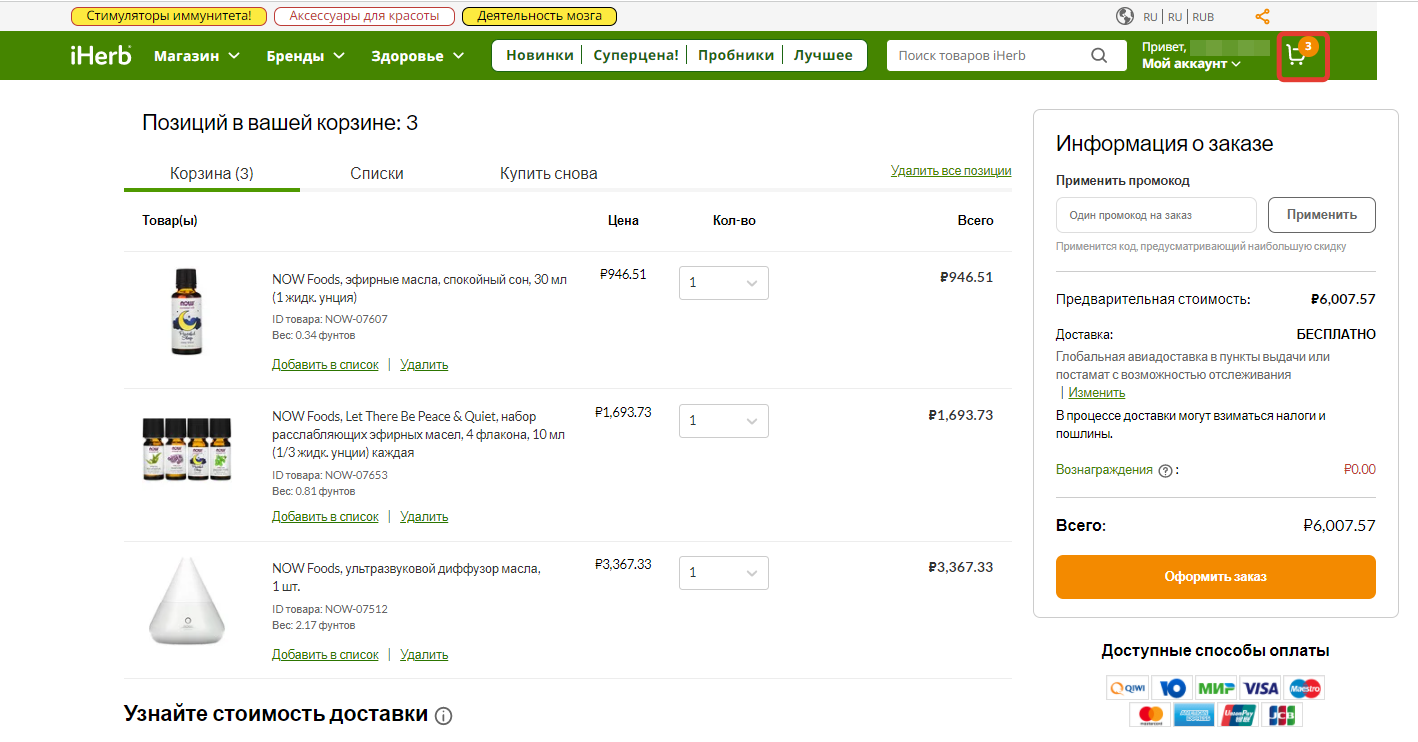Add Peace & Quiet set to list
The width and height of the screenshot is (1418, 742).
pyautogui.click(x=325, y=517)
